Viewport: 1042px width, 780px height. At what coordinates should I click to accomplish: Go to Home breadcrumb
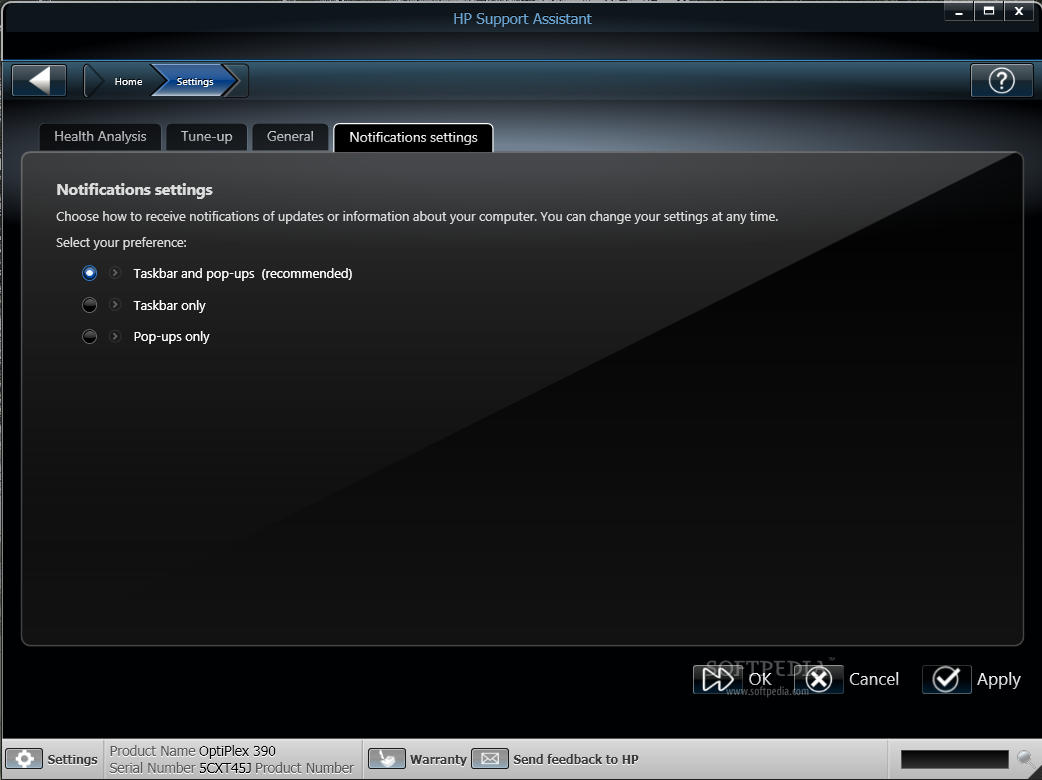coord(128,81)
